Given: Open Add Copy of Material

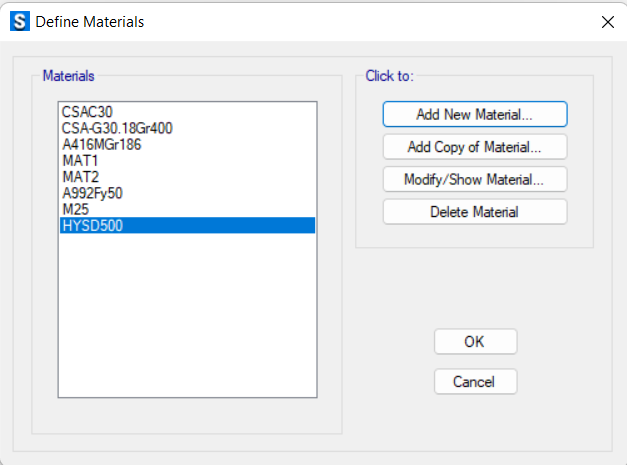Looking at the screenshot, I should [475, 147].
